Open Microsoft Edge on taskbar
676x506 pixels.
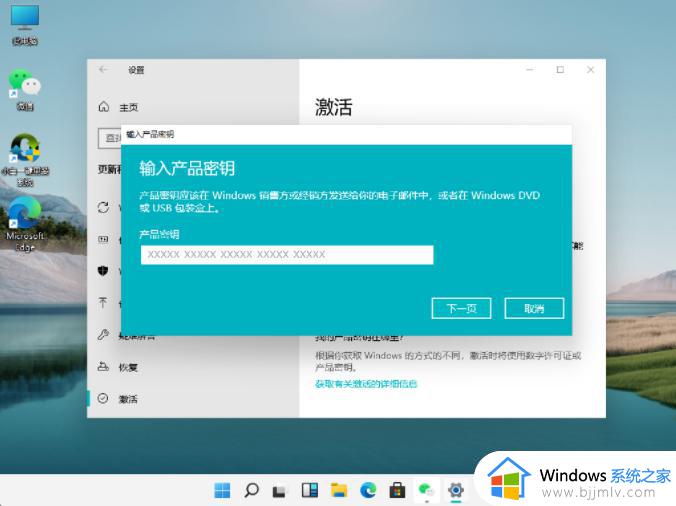[x=368, y=490]
